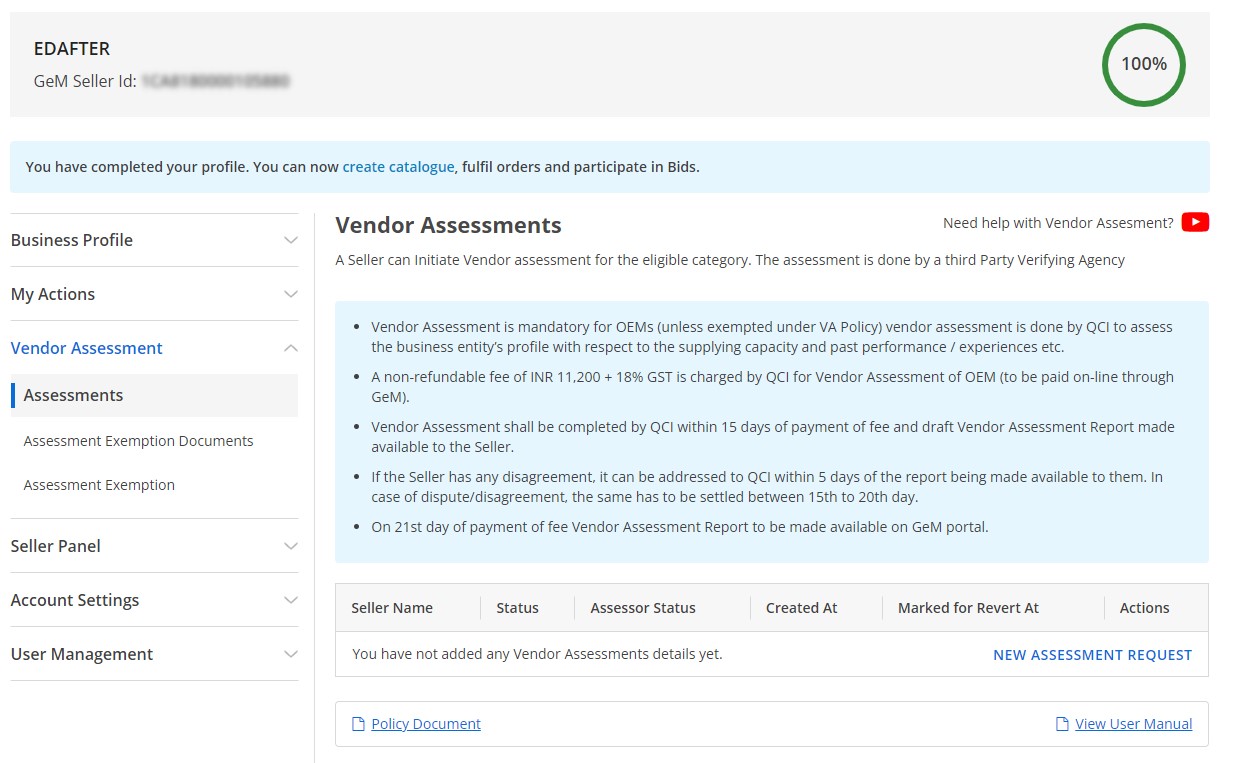Open the View User Manual

(x=1134, y=723)
